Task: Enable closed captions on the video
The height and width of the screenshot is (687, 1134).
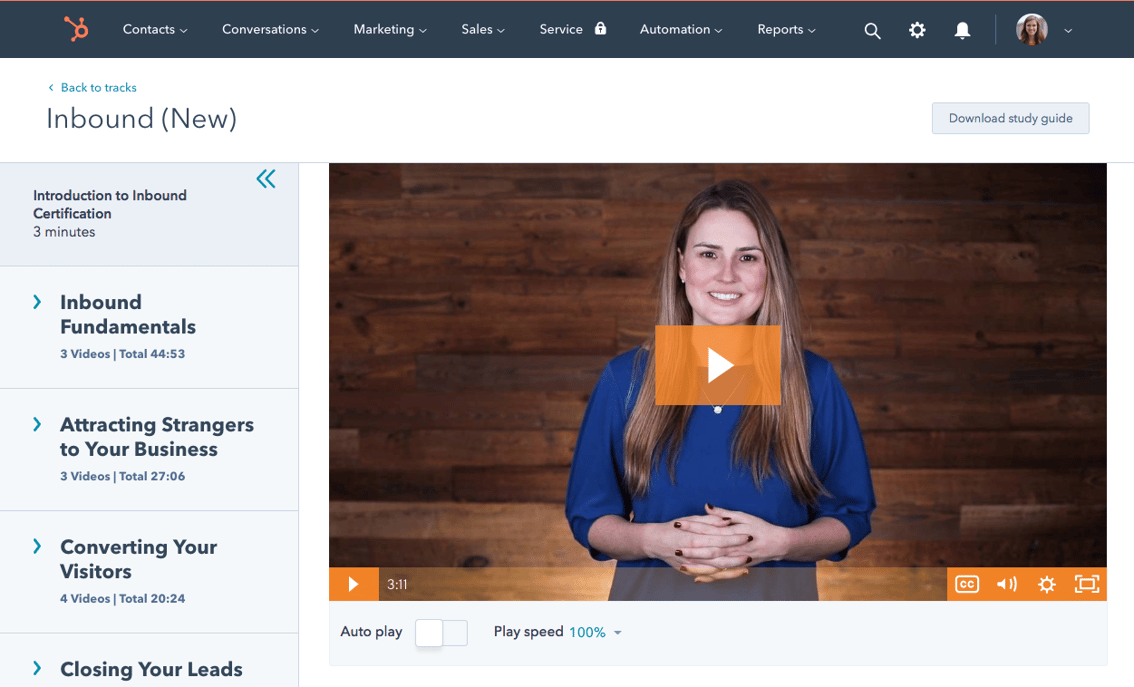Action: 966,583
